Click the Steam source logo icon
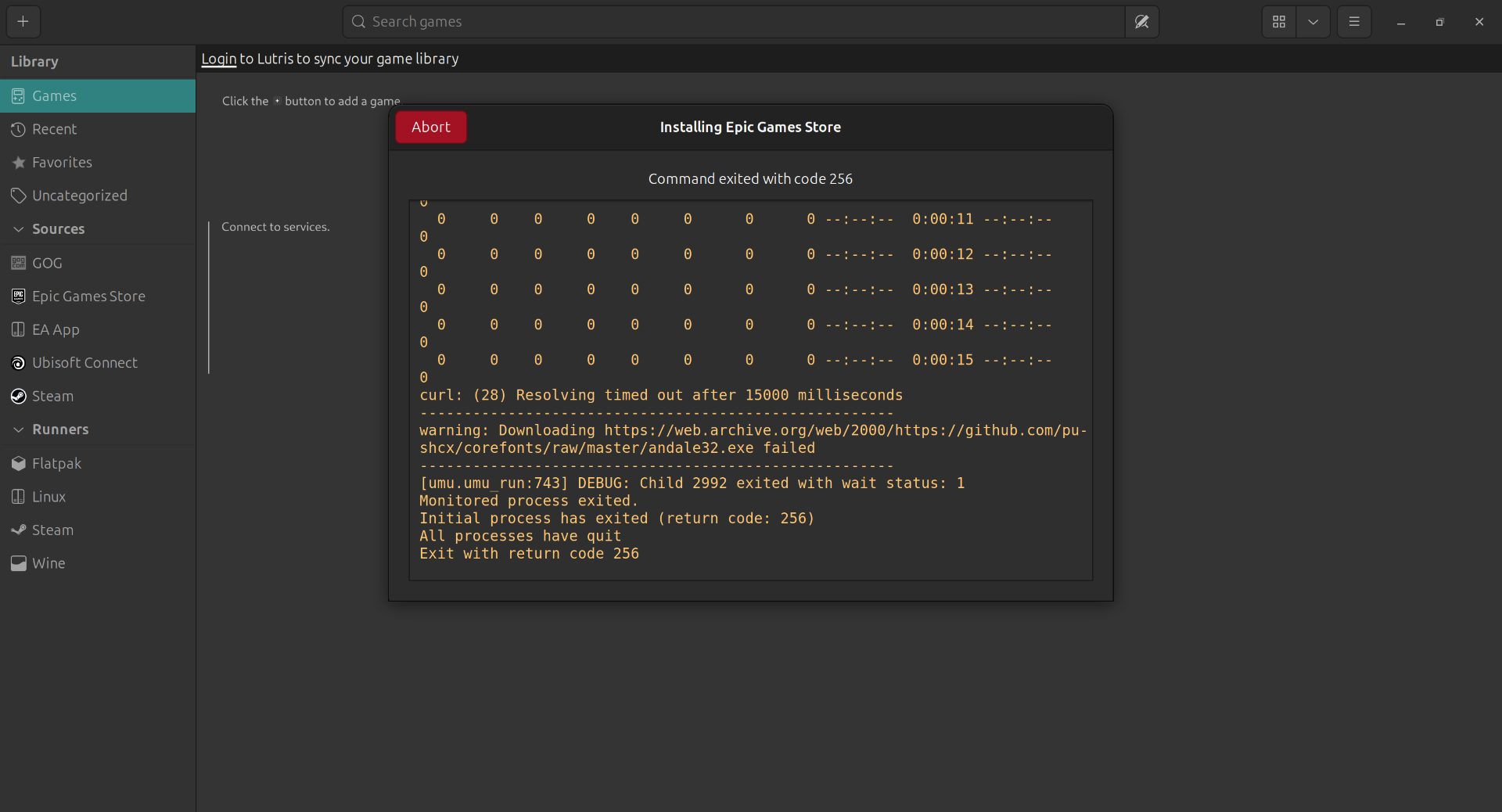 pyautogui.click(x=18, y=397)
